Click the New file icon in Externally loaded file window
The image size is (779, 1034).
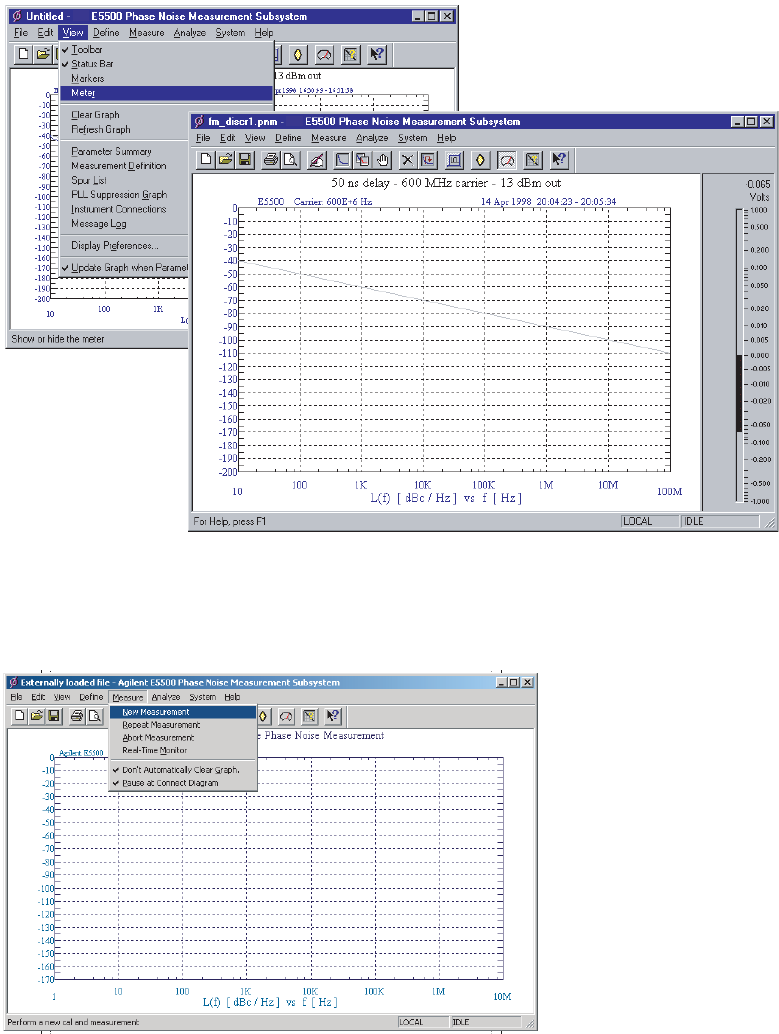(x=21, y=715)
